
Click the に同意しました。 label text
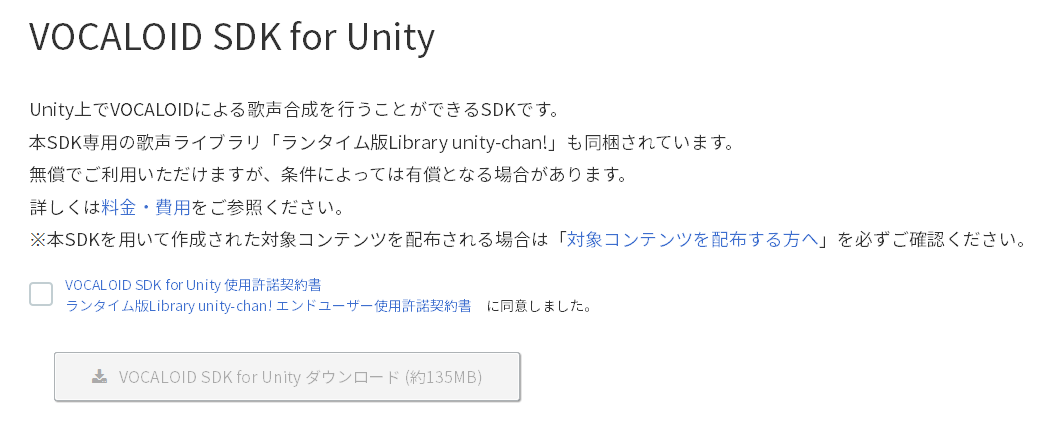539,306
